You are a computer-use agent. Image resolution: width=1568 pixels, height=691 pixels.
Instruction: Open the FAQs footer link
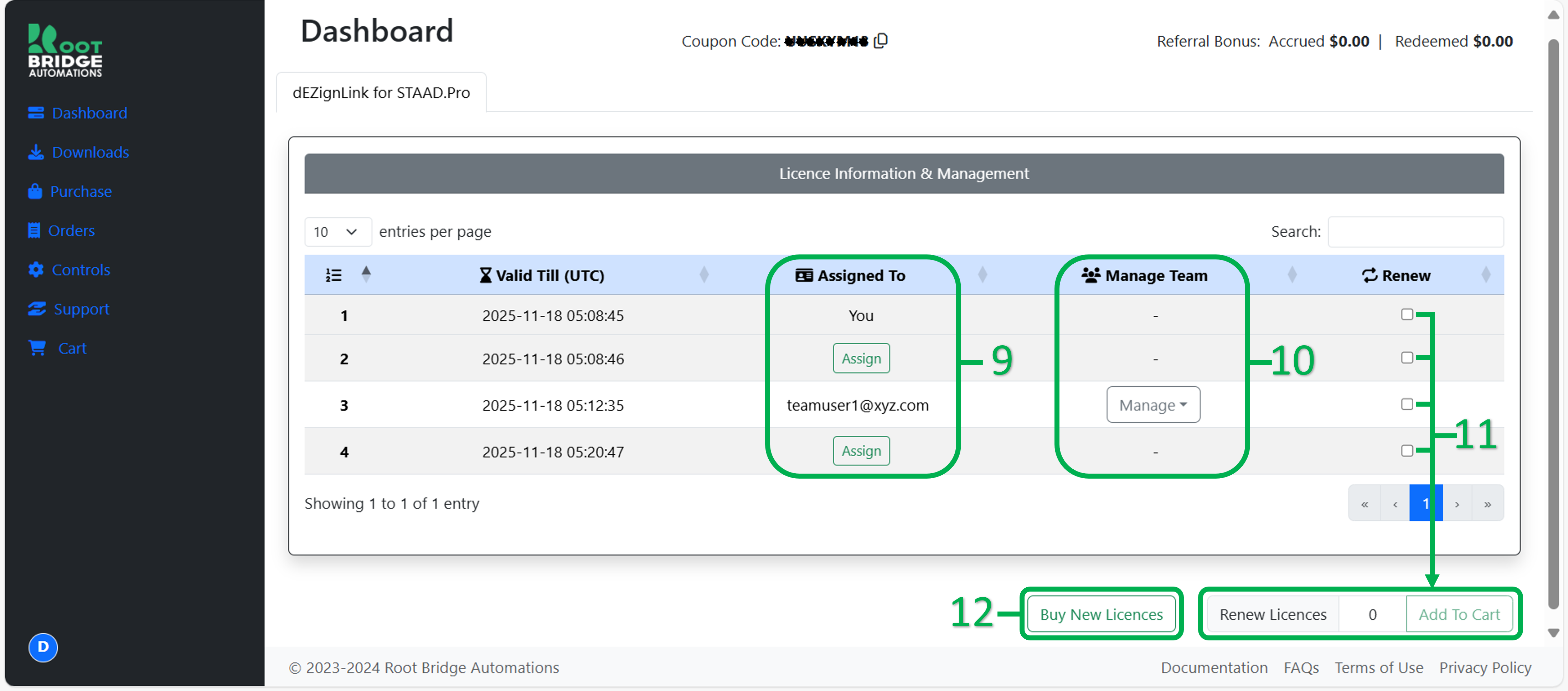(1301, 668)
